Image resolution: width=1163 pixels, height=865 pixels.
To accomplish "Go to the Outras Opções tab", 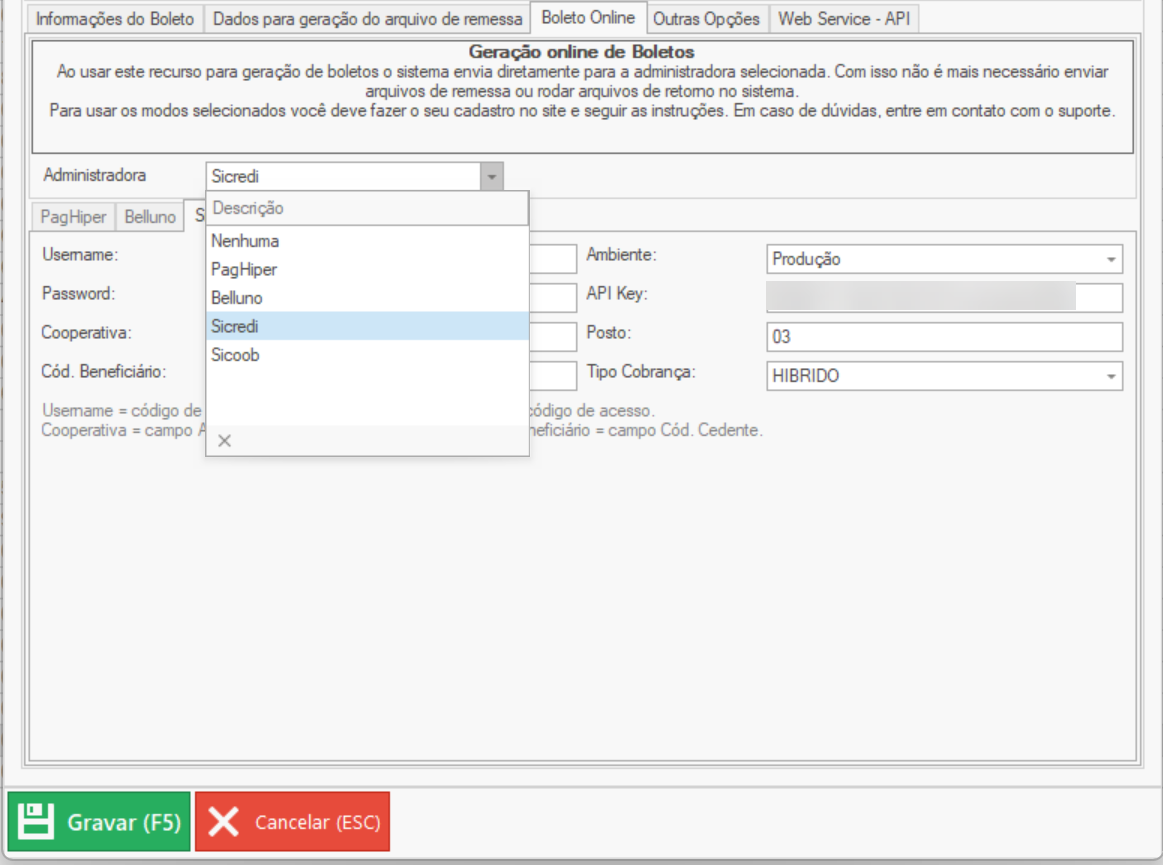I will point(706,19).
